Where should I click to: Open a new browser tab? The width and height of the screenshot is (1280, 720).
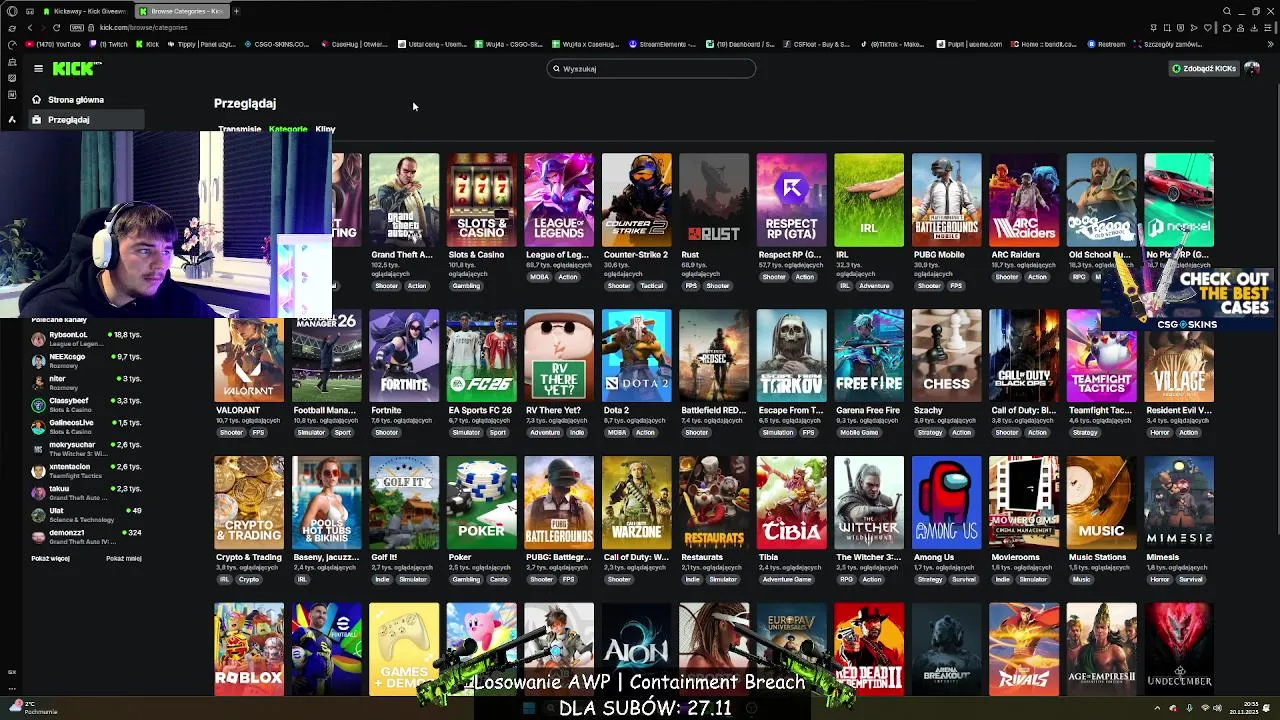pyautogui.click(x=236, y=11)
